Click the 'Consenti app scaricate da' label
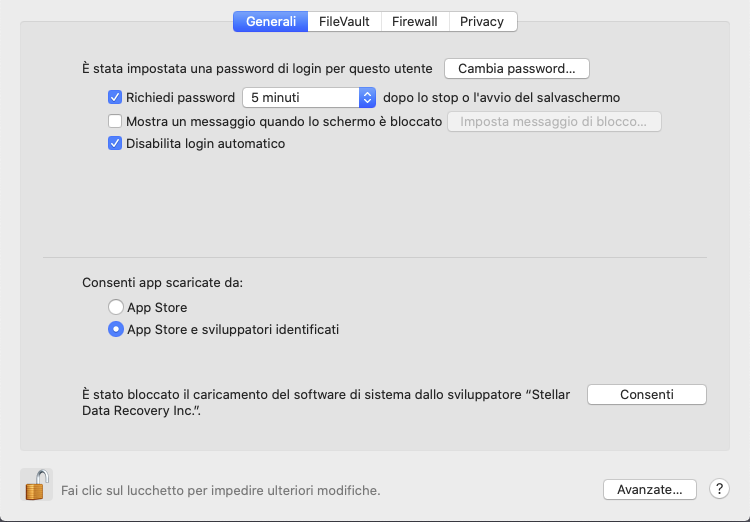 pyautogui.click(x=162, y=283)
